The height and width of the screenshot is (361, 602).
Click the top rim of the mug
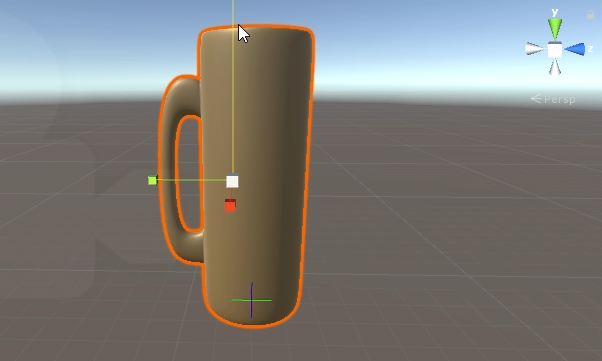256,29
